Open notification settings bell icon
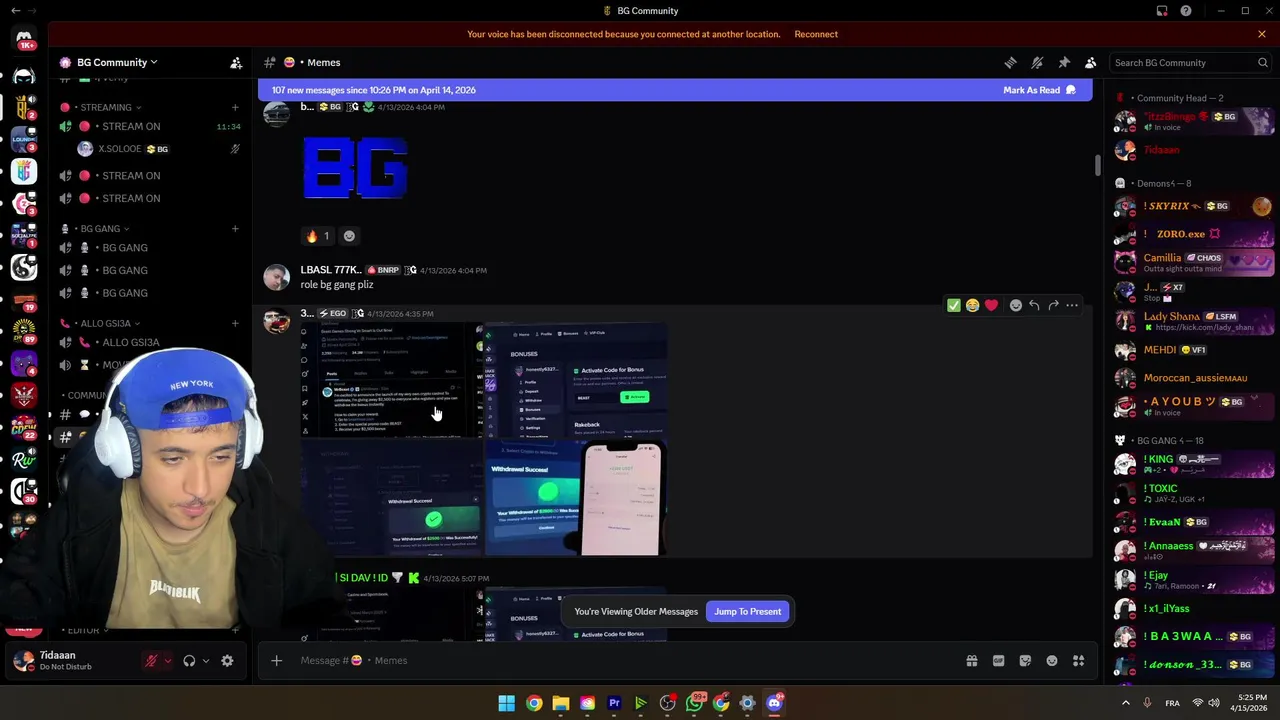Screen dimensions: 1280x720 (1037, 62)
